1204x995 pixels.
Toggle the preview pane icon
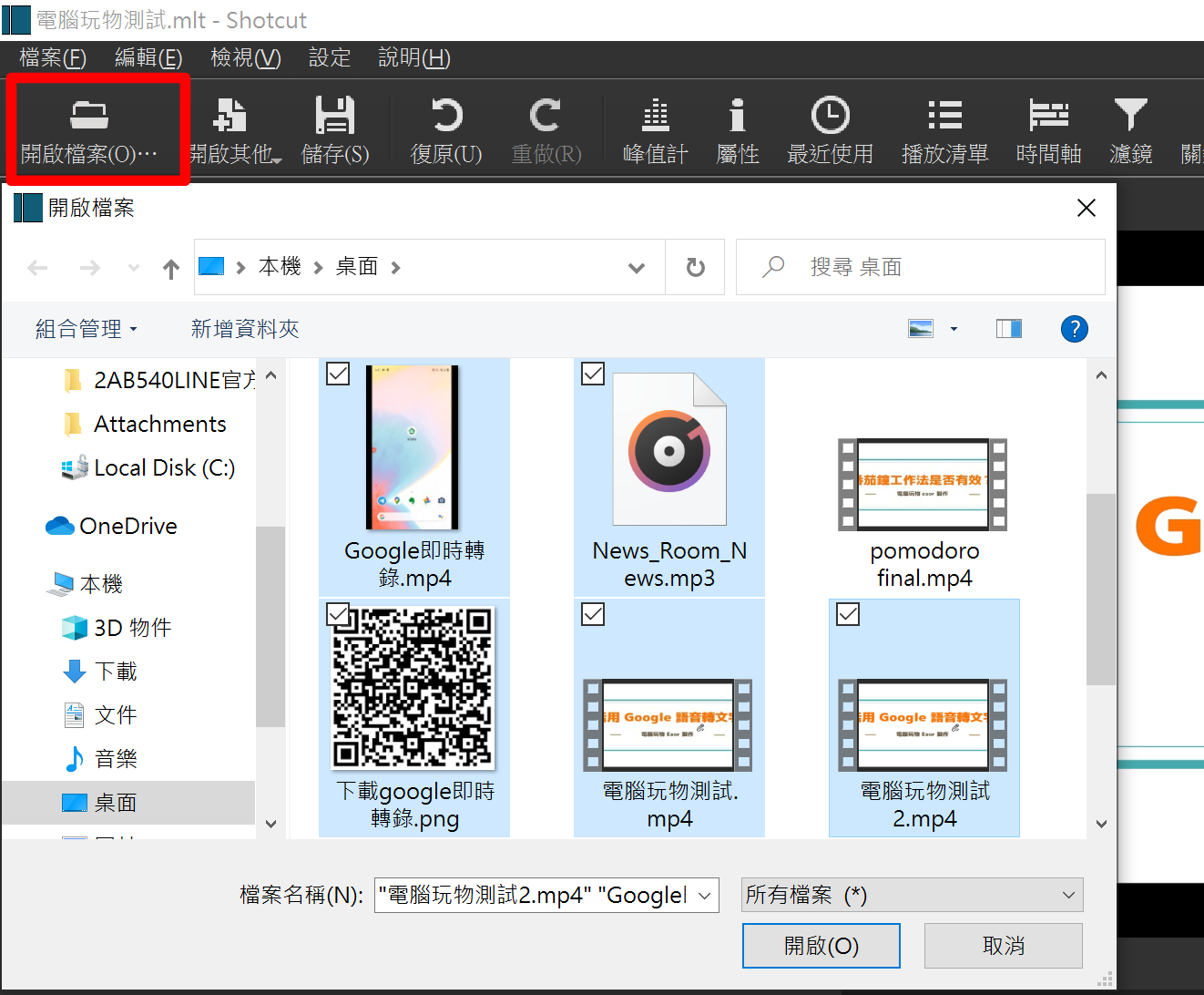(x=1009, y=329)
